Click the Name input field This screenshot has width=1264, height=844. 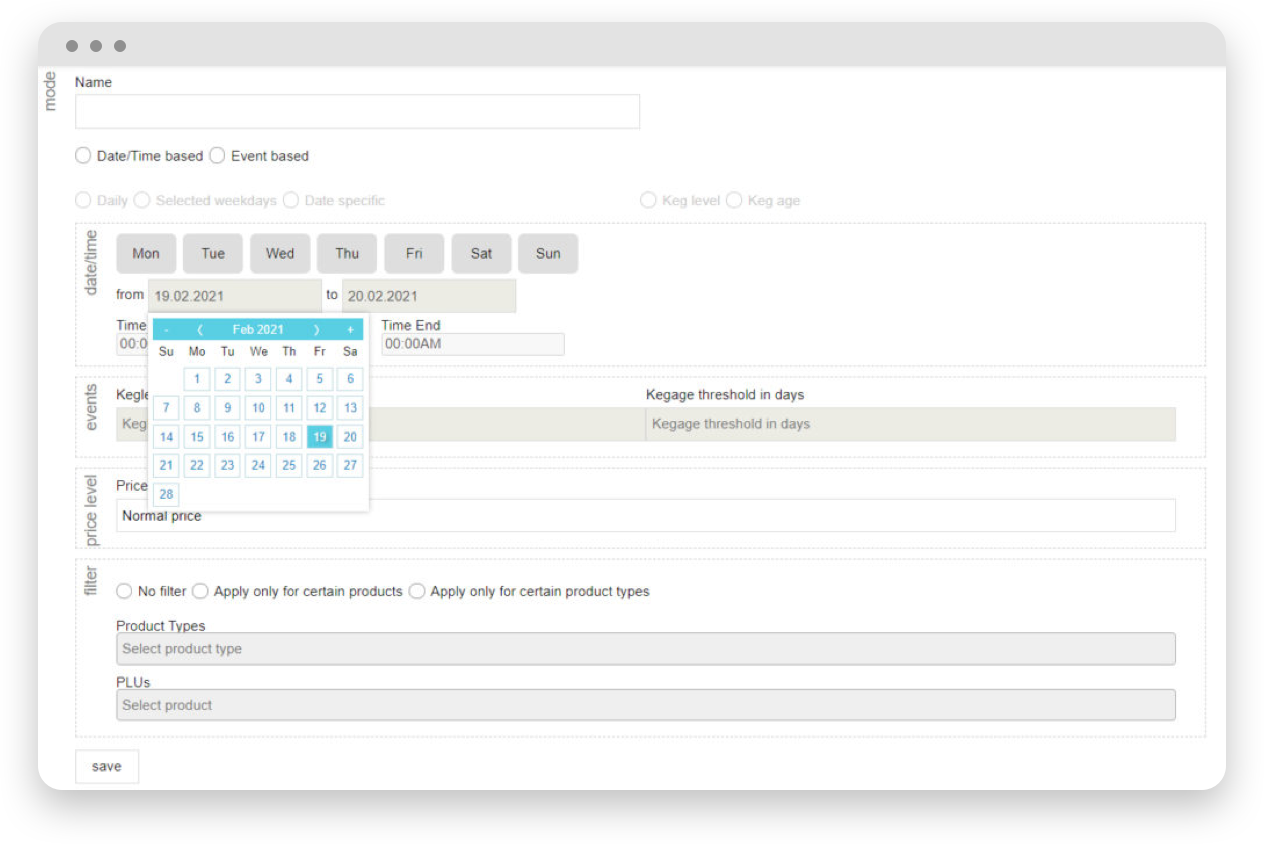pos(357,111)
